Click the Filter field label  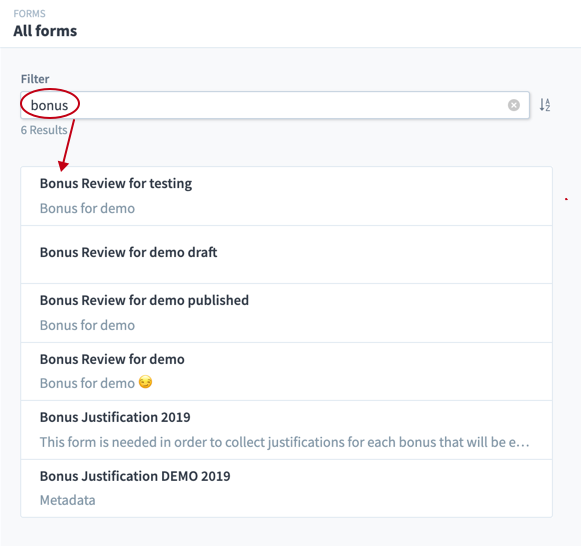coord(35,79)
